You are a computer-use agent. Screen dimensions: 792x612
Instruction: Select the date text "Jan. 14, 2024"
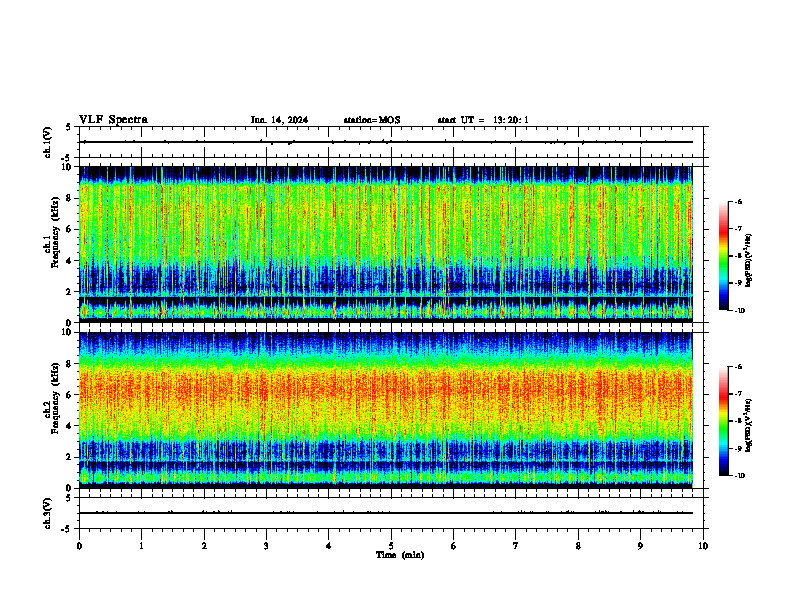tap(279, 120)
